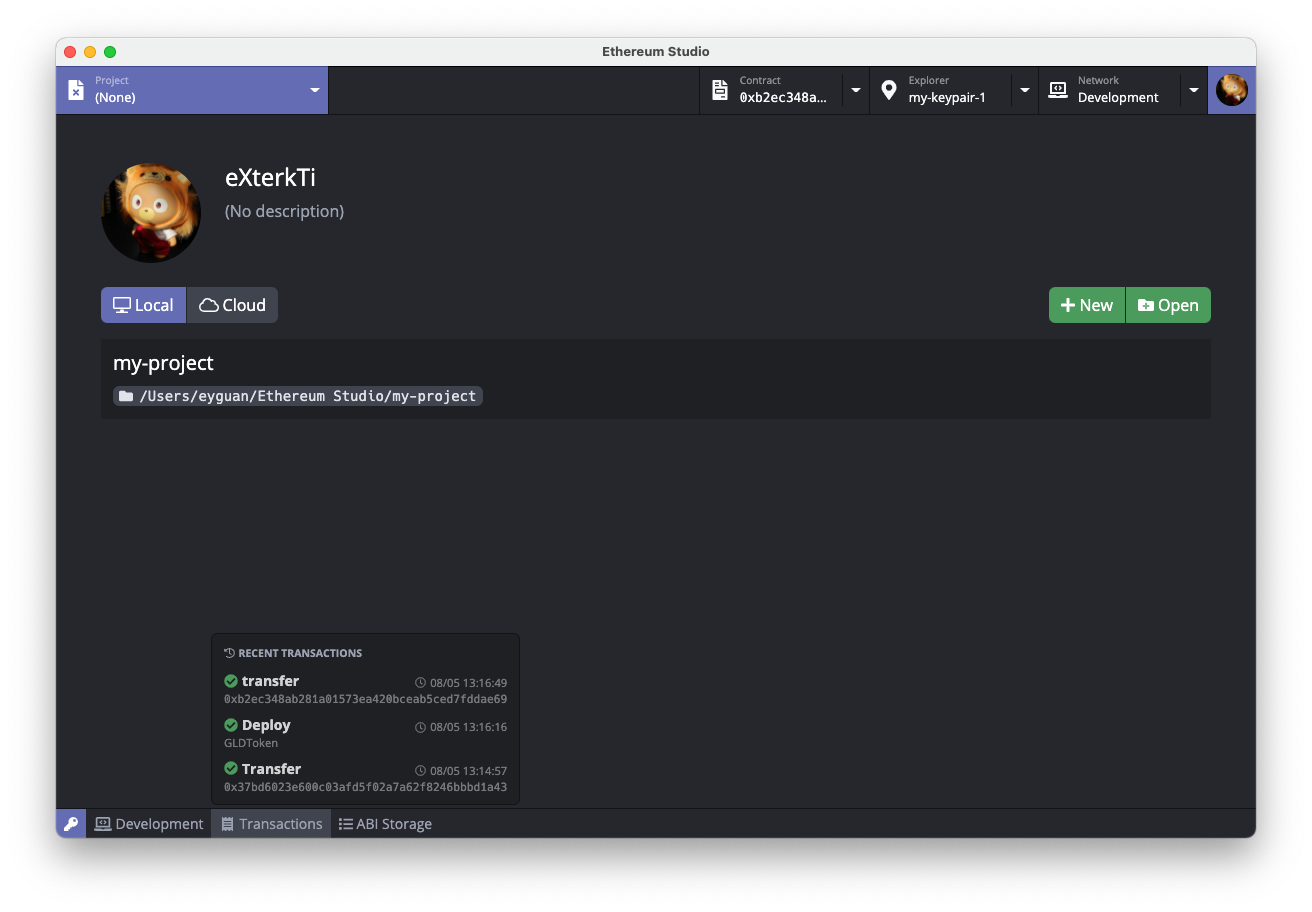Create a New project
Viewport: 1312px width, 912px height.
point(1087,305)
